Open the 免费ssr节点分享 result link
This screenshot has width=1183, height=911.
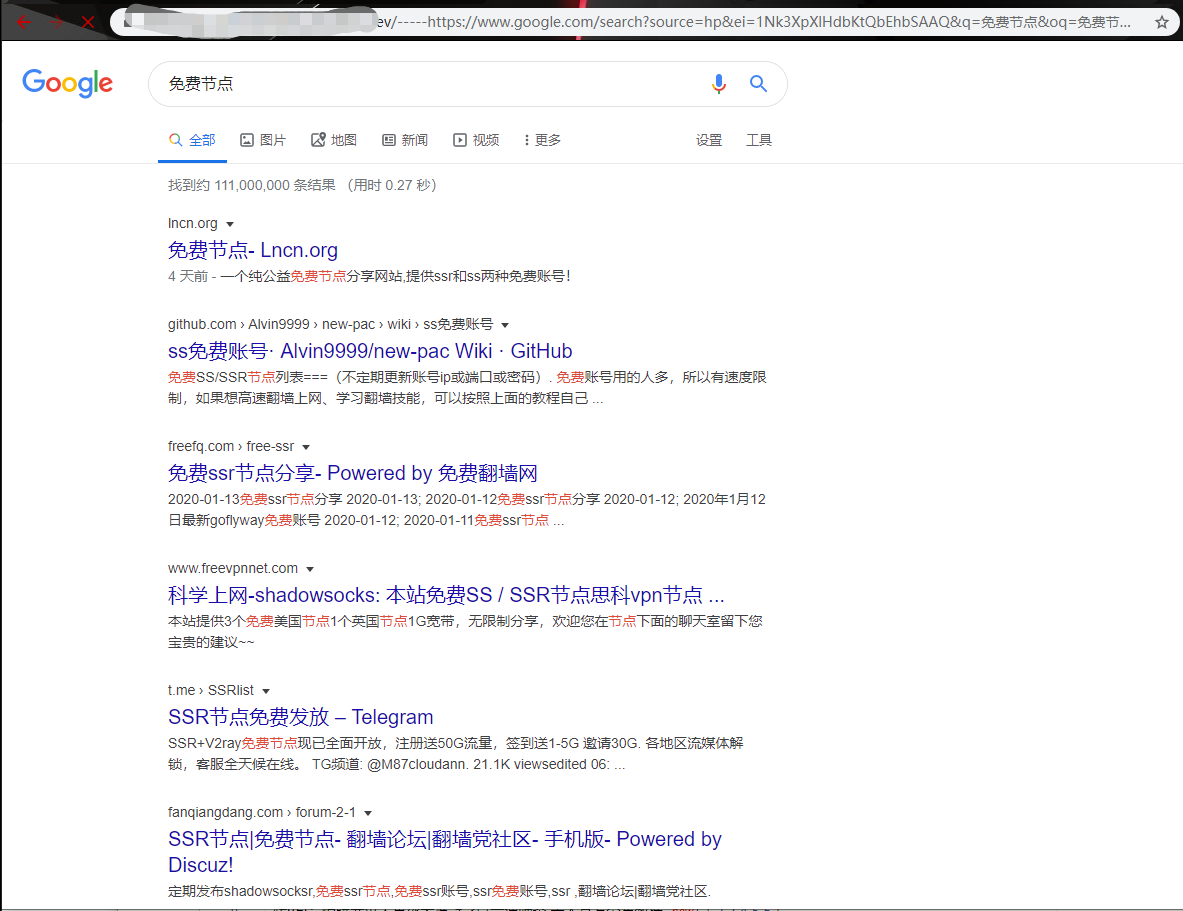(352, 473)
